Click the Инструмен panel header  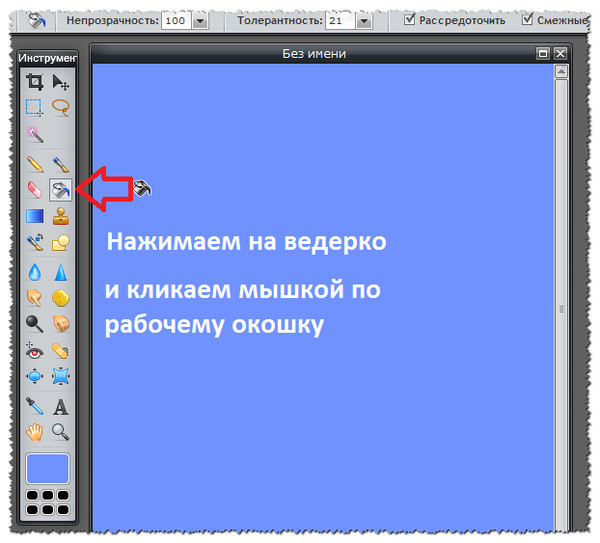47,58
